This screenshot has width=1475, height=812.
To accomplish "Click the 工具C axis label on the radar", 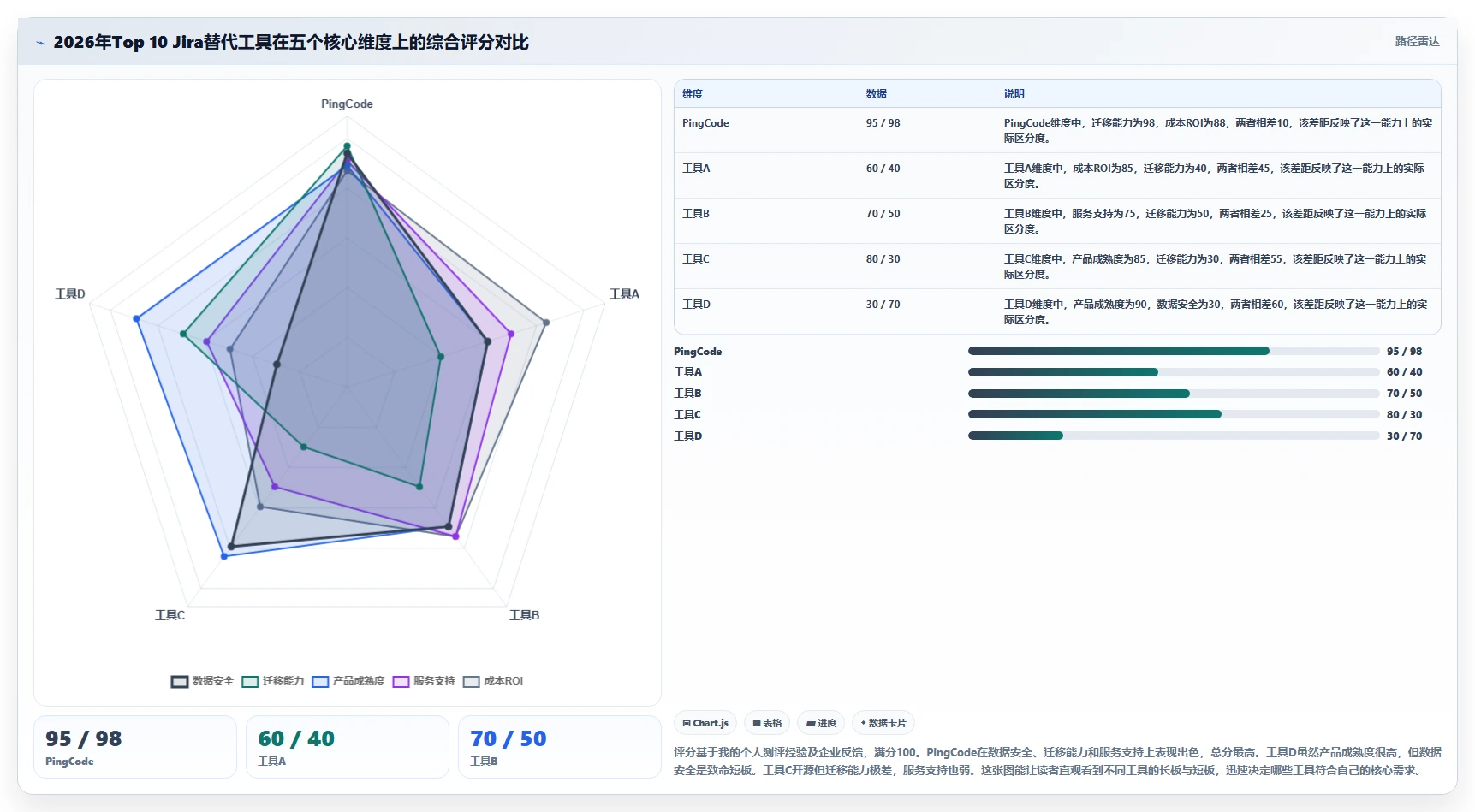I will 170,615.
